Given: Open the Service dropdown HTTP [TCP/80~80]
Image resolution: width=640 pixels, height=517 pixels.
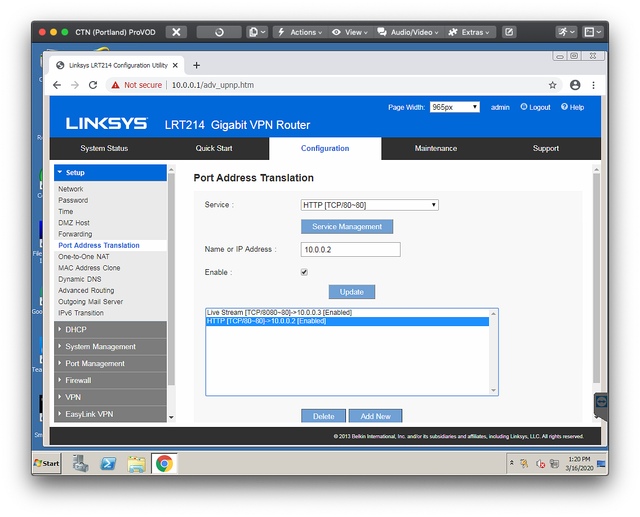Looking at the screenshot, I should (369, 205).
